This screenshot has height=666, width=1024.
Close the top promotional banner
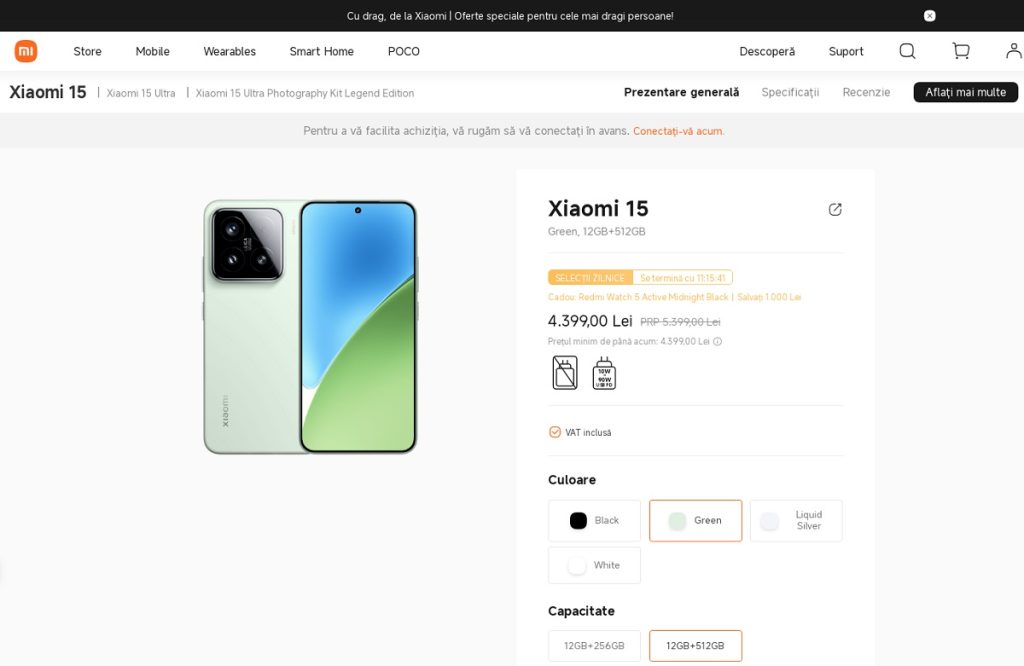(930, 16)
